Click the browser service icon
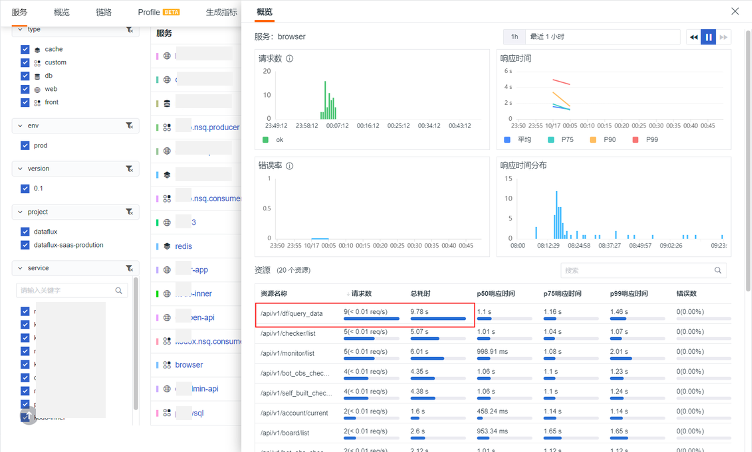 [x=167, y=365]
